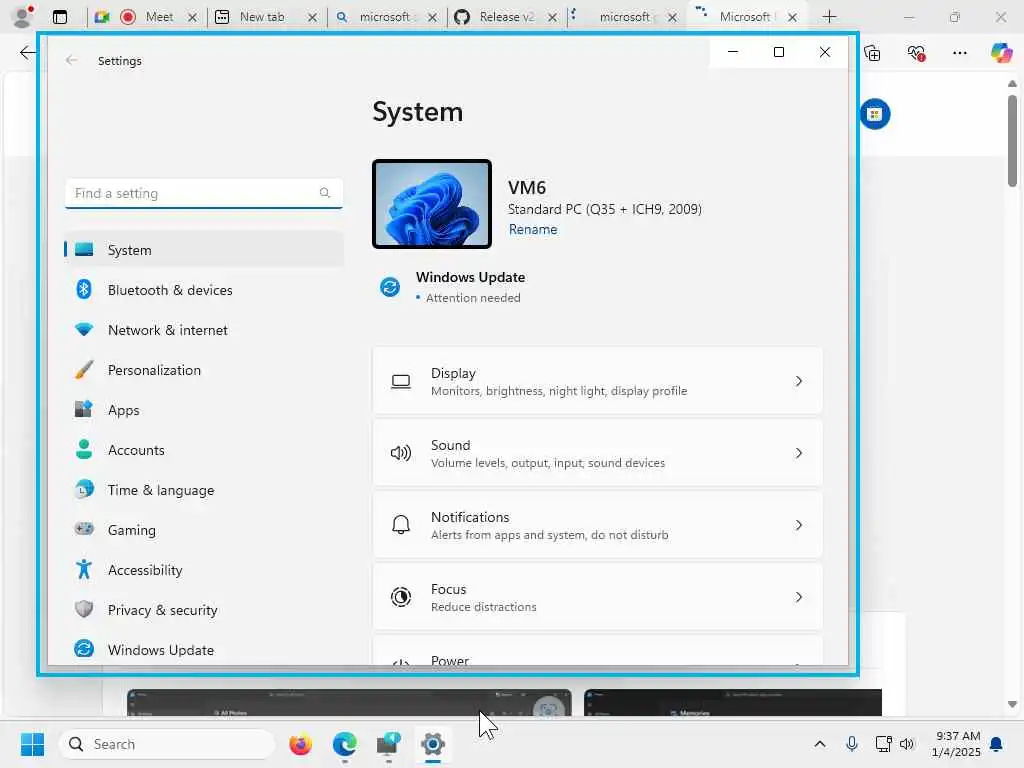Open the clock showing 9:37 AM
Screen dimensions: 1024x768
(x=956, y=744)
